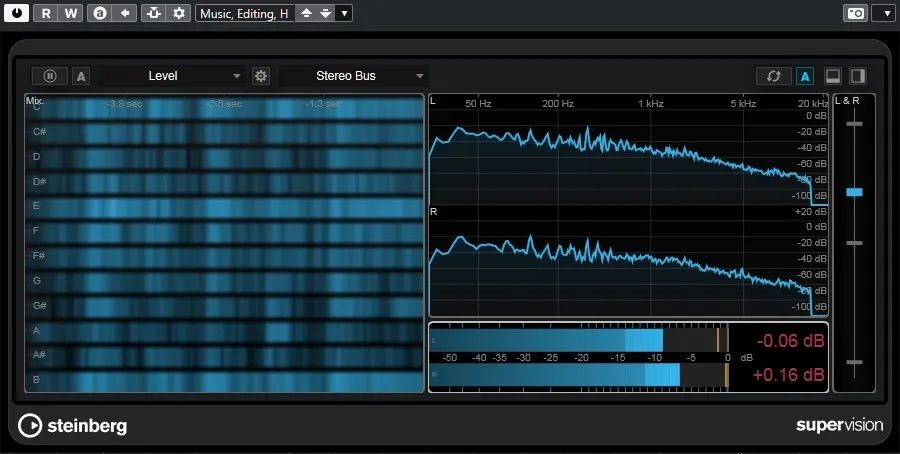Toggle the plug-in bypass power button
Viewport: 900px width, 454px height.
[16, 13]
